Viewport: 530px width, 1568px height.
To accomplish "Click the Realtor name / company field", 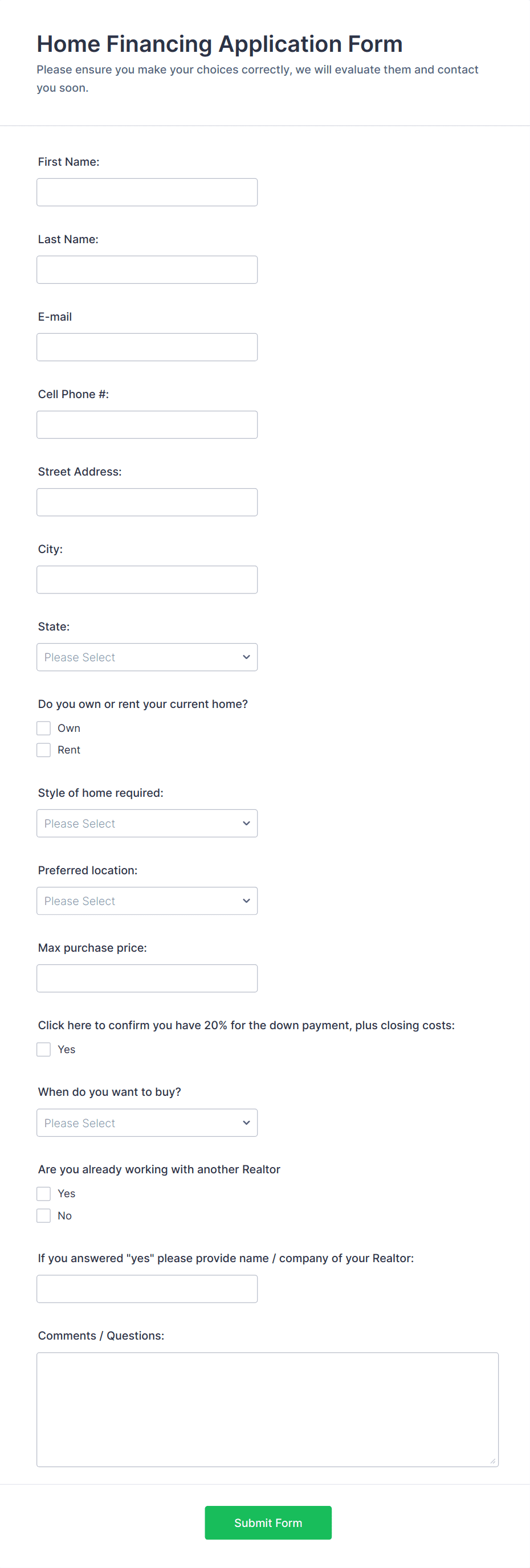I will [147, 1288].
